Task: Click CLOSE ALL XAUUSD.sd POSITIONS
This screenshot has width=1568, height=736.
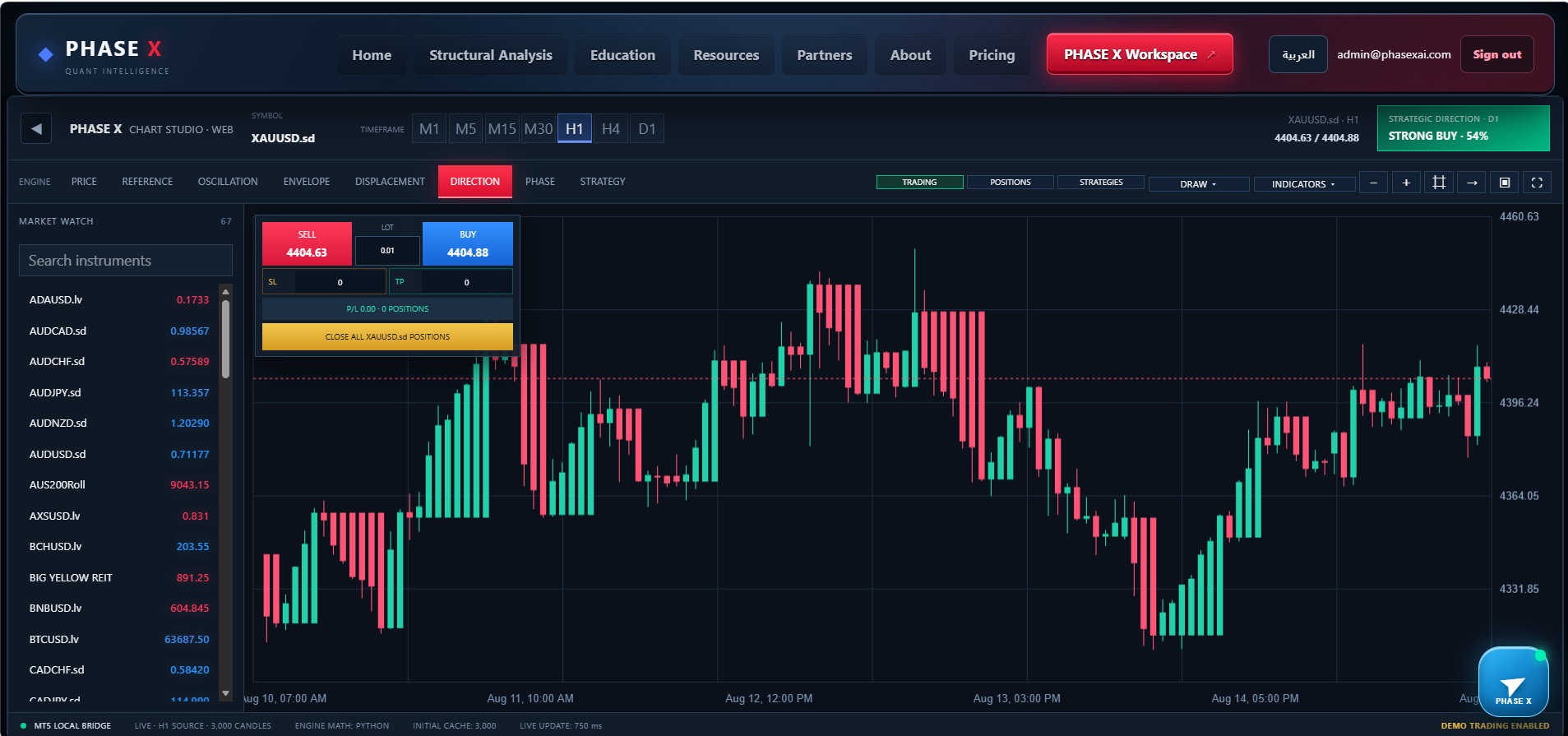Action: pos(387,336)
